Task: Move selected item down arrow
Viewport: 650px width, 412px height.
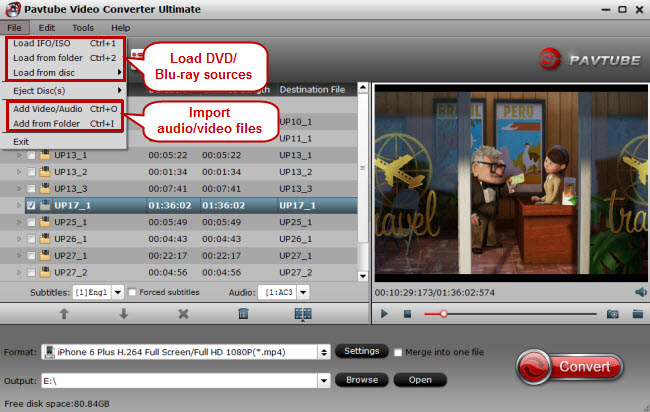Action: [x=124, y=314]
